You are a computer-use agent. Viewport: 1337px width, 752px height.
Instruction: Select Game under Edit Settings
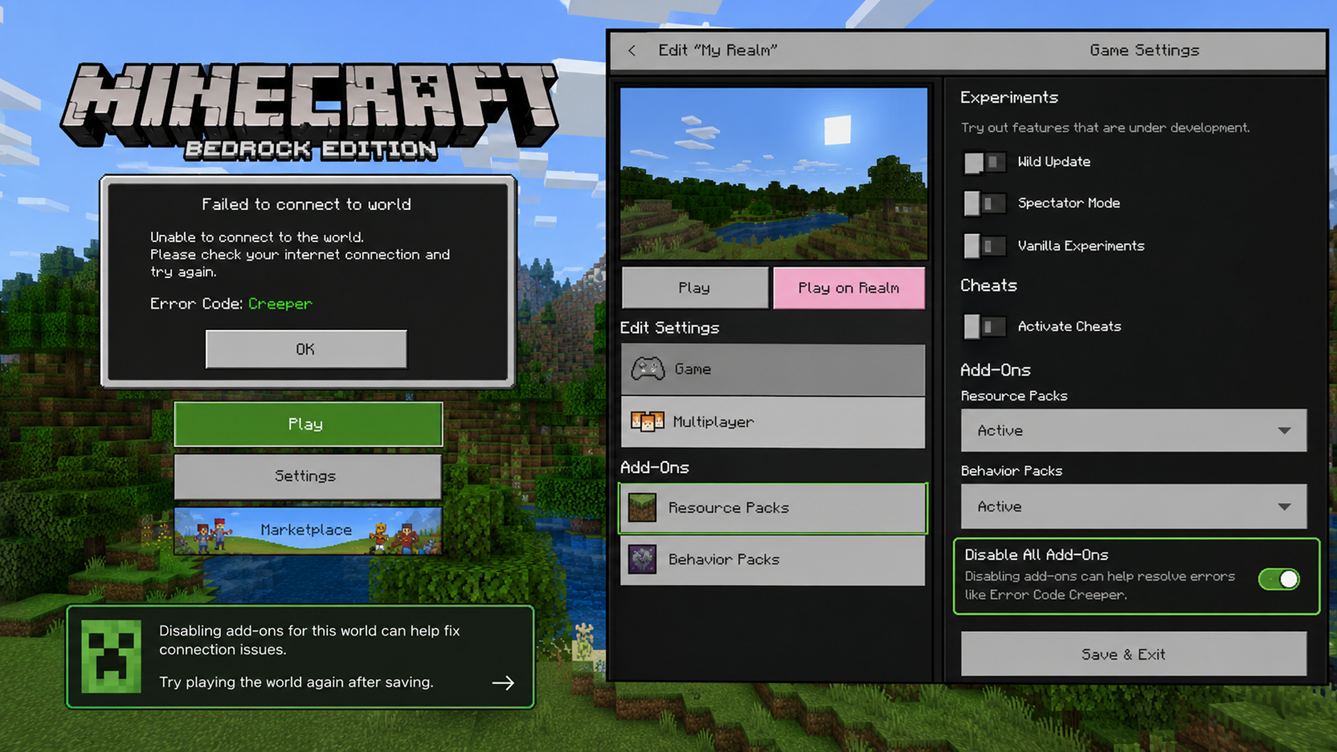(x=773, y=369)
